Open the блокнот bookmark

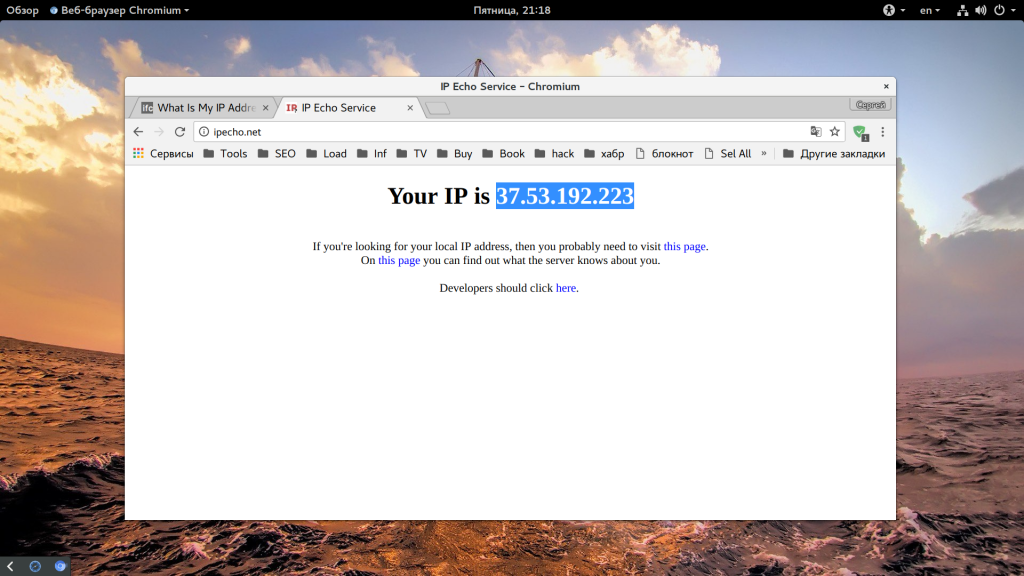tap(664, 153)
